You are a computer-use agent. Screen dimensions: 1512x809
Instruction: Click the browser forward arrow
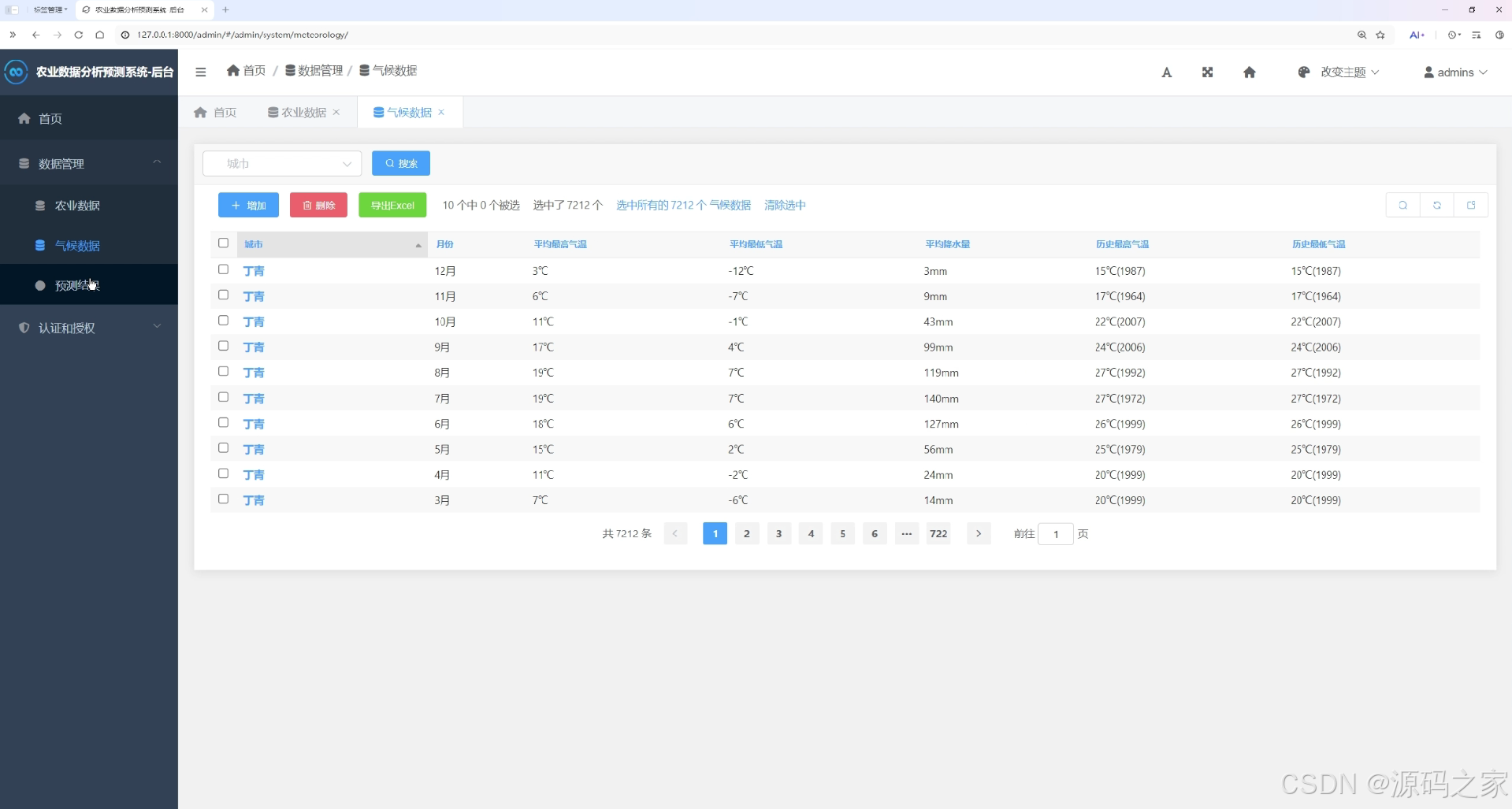click(x=58, y=35)
